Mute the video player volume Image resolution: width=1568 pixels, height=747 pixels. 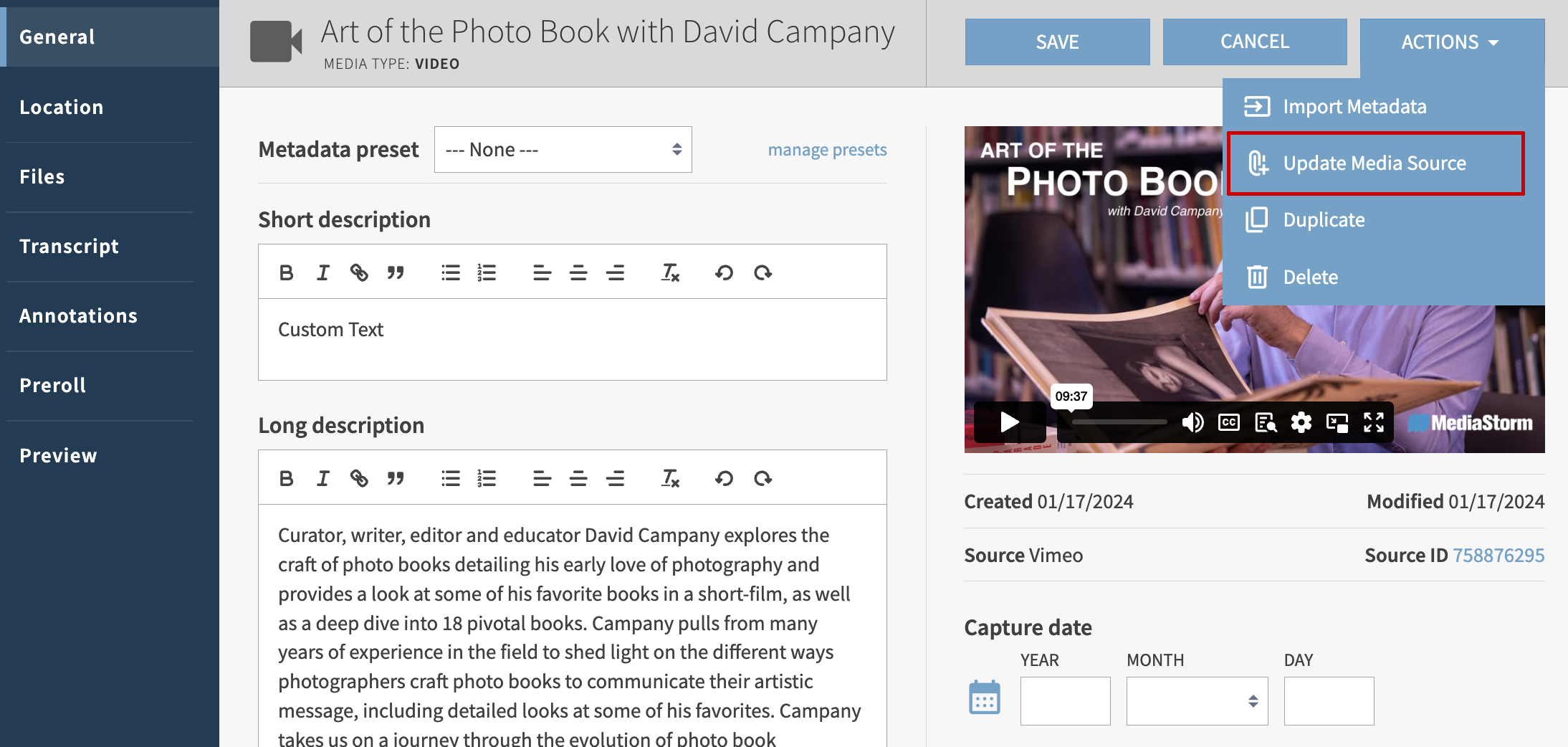pyautogui.click(x=1192, y=422)
